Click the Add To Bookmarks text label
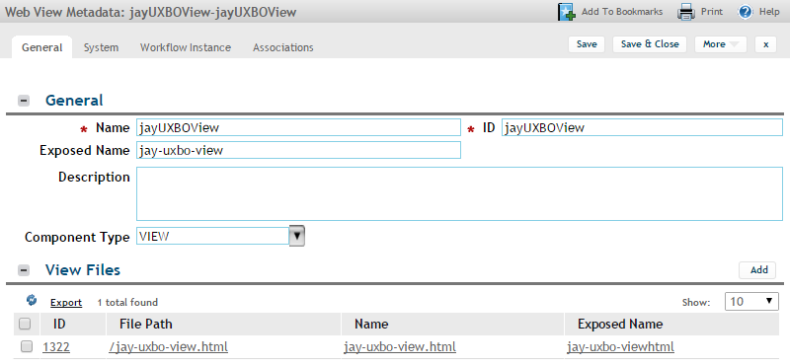790x360 pixels. coord(622,12)
